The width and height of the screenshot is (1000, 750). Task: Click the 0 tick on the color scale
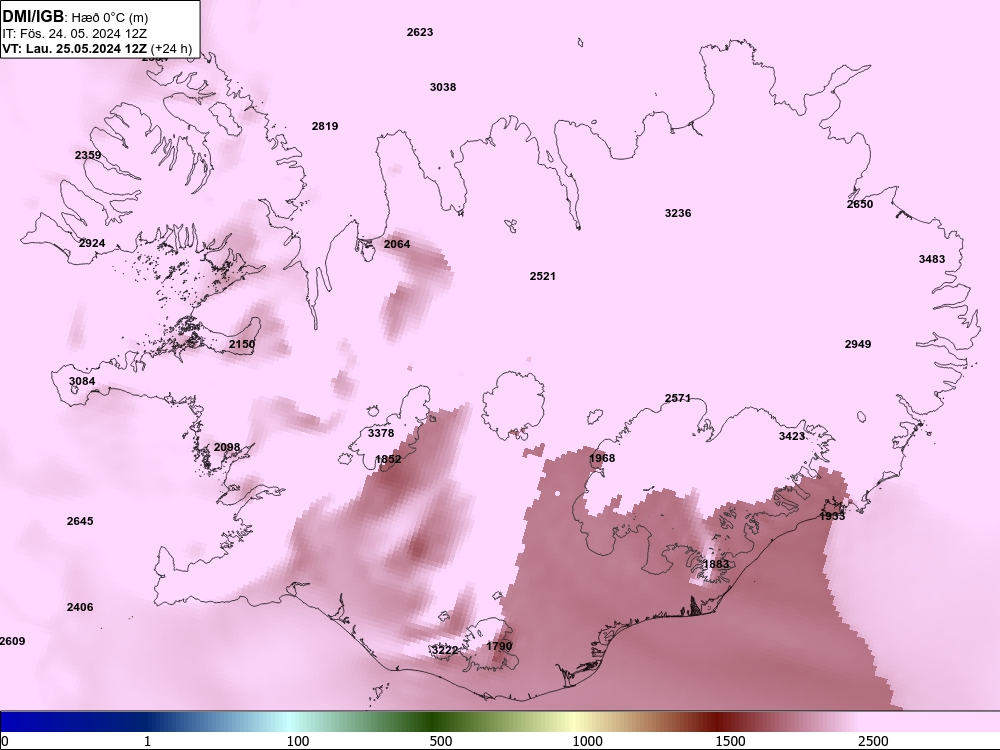(5, 741)
